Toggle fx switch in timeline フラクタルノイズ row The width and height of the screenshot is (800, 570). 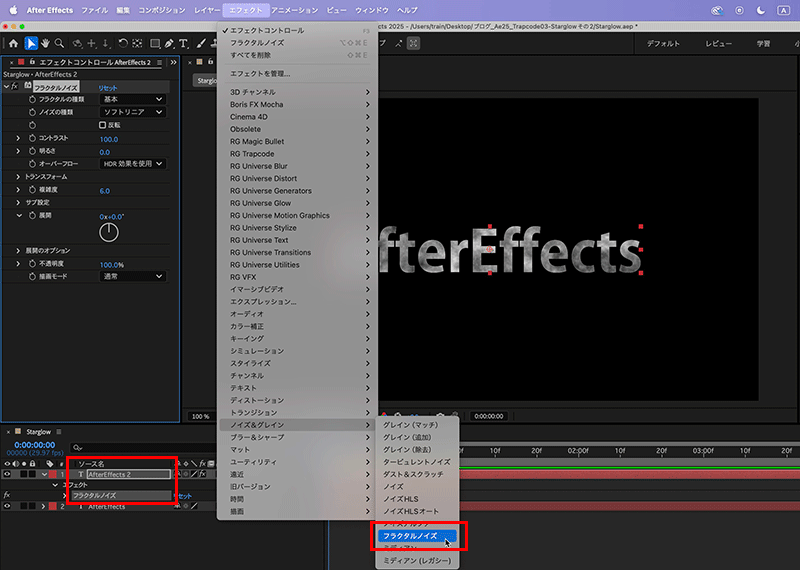(x=7, y=495)
